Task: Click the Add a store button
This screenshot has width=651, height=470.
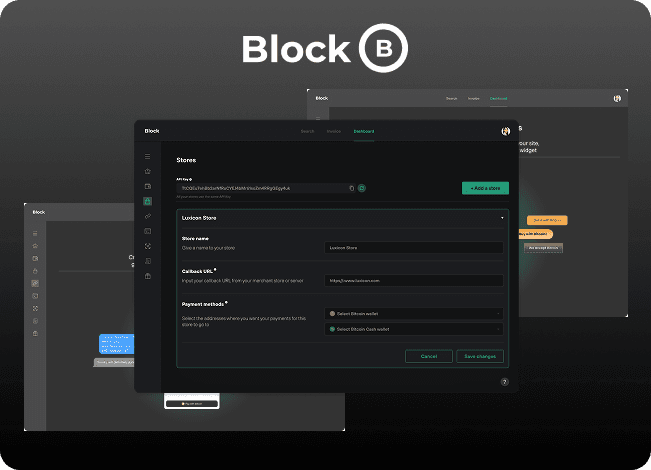Action: 485,188
